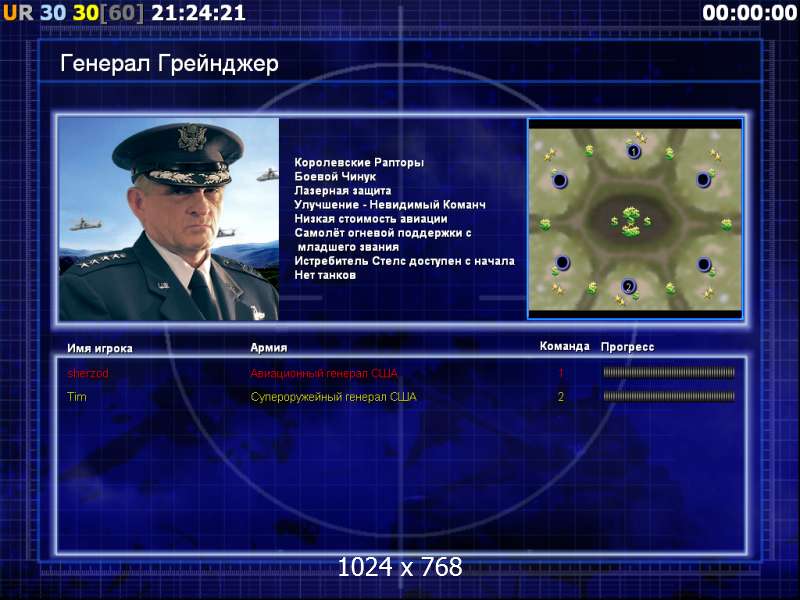Click the "UR" overlay label
Viewport: 800px width, 600px height.
pyautogui.click(x=18, y=13)
